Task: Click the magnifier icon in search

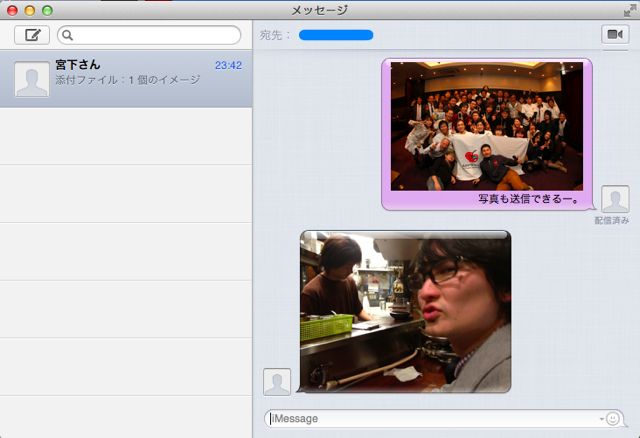Action: tap(68, 36)
